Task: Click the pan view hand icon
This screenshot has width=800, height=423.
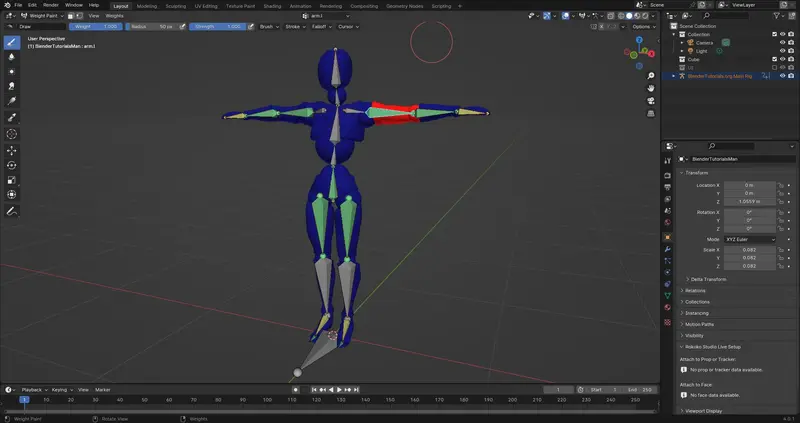Action: [x=651, y=88]
